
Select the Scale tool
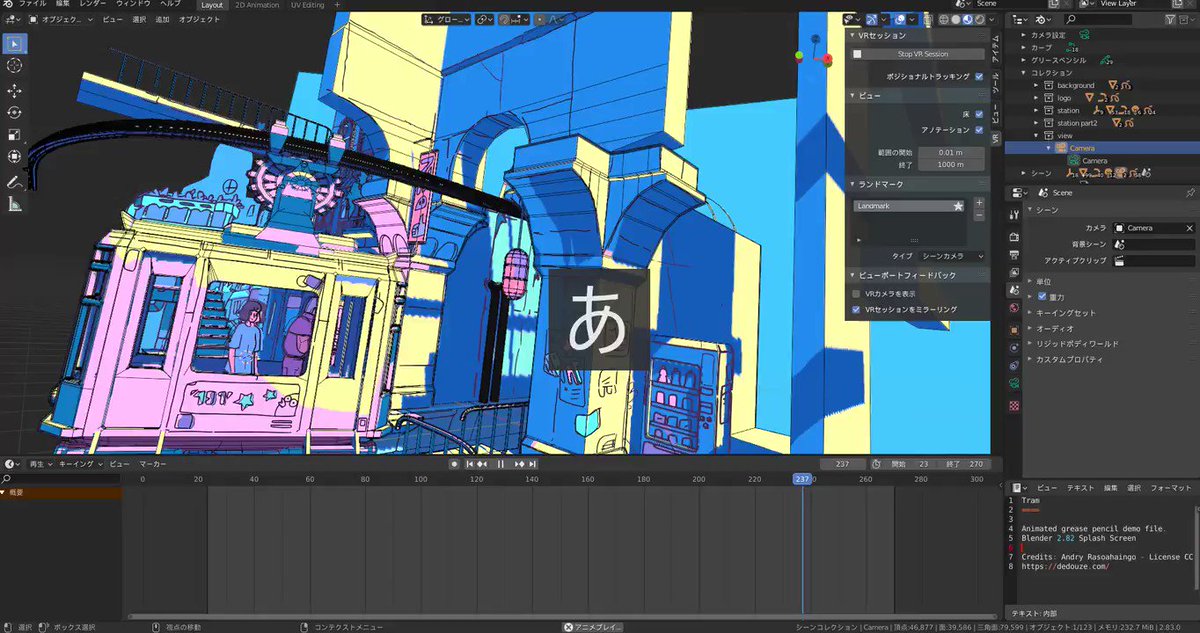click(x=14, y=135)
